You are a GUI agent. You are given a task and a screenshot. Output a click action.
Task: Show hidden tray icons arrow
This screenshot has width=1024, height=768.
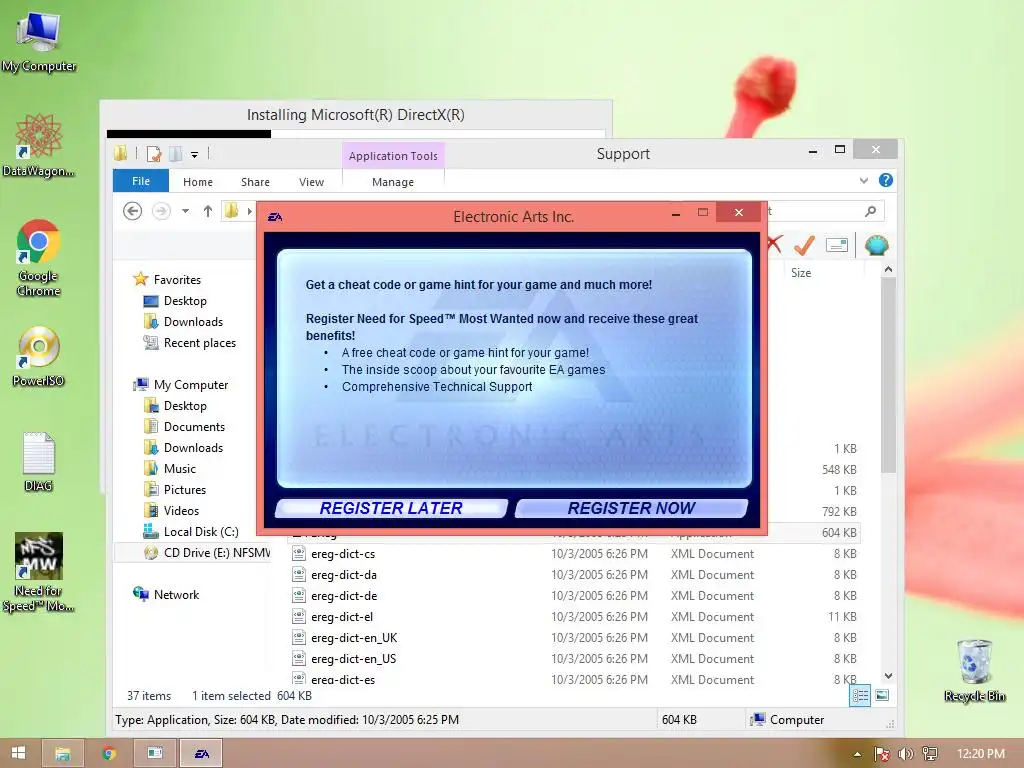point(857,754)
